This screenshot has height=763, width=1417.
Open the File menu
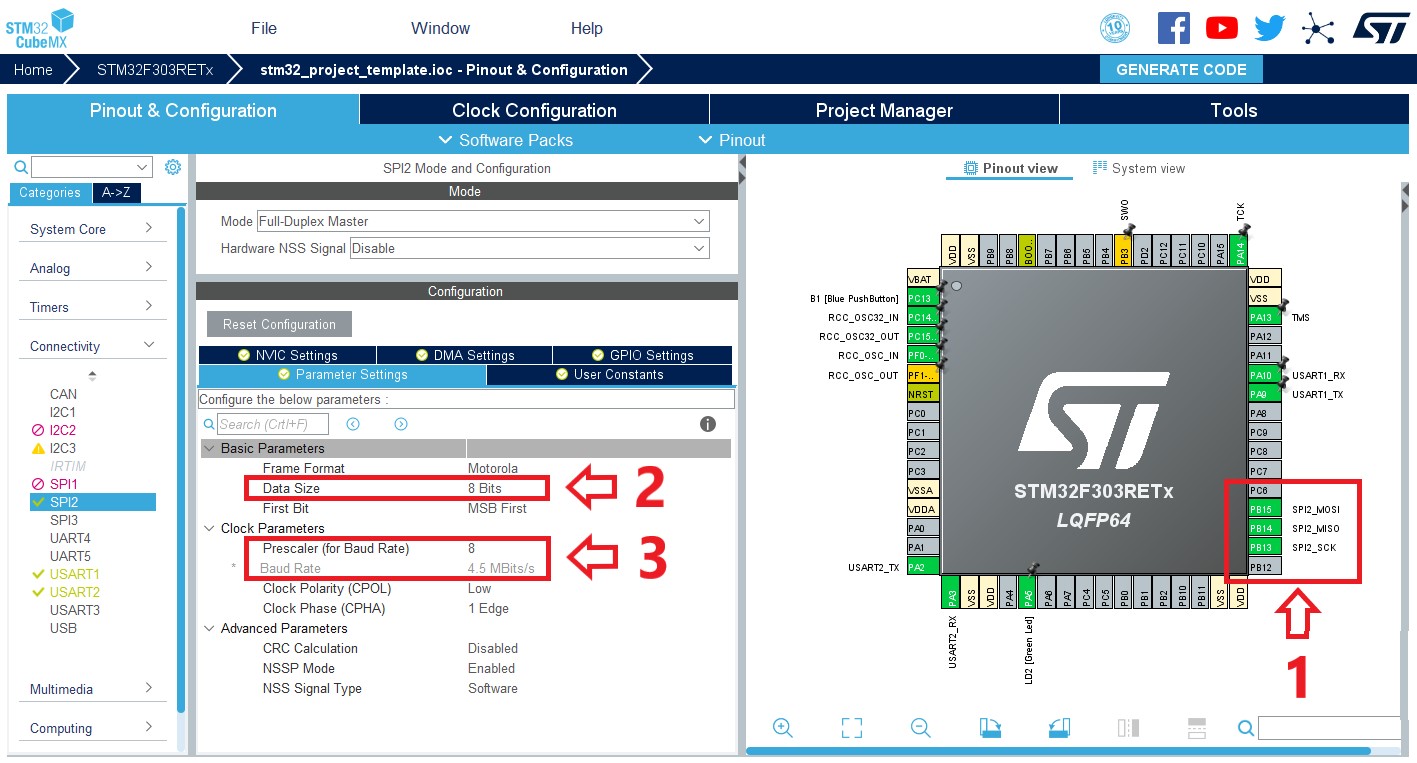click(x=264, y=28)
